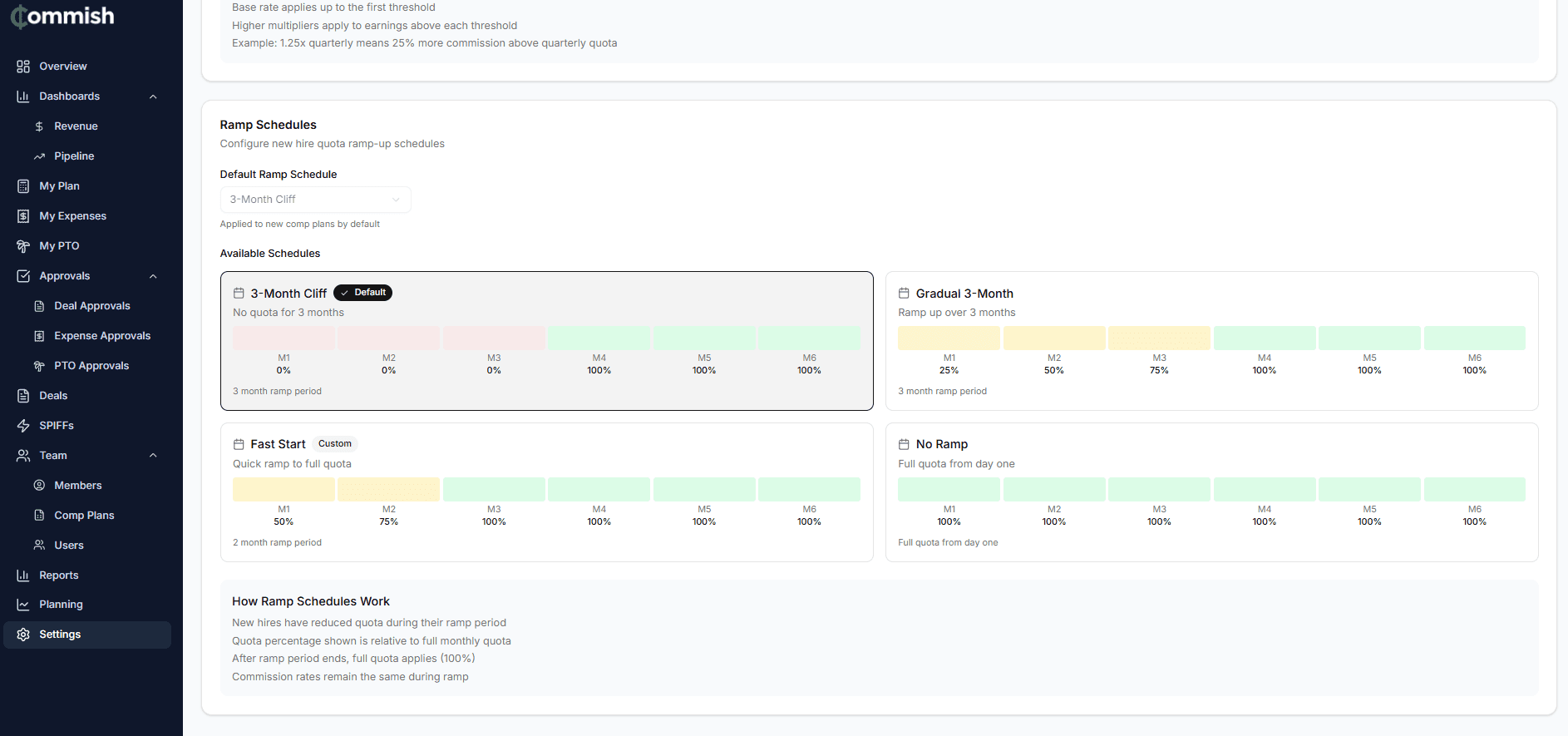Click the Deal Approvals document icon
This screenshot has height=736, width=1568.
pyautogui.click(x=39, y=306)
